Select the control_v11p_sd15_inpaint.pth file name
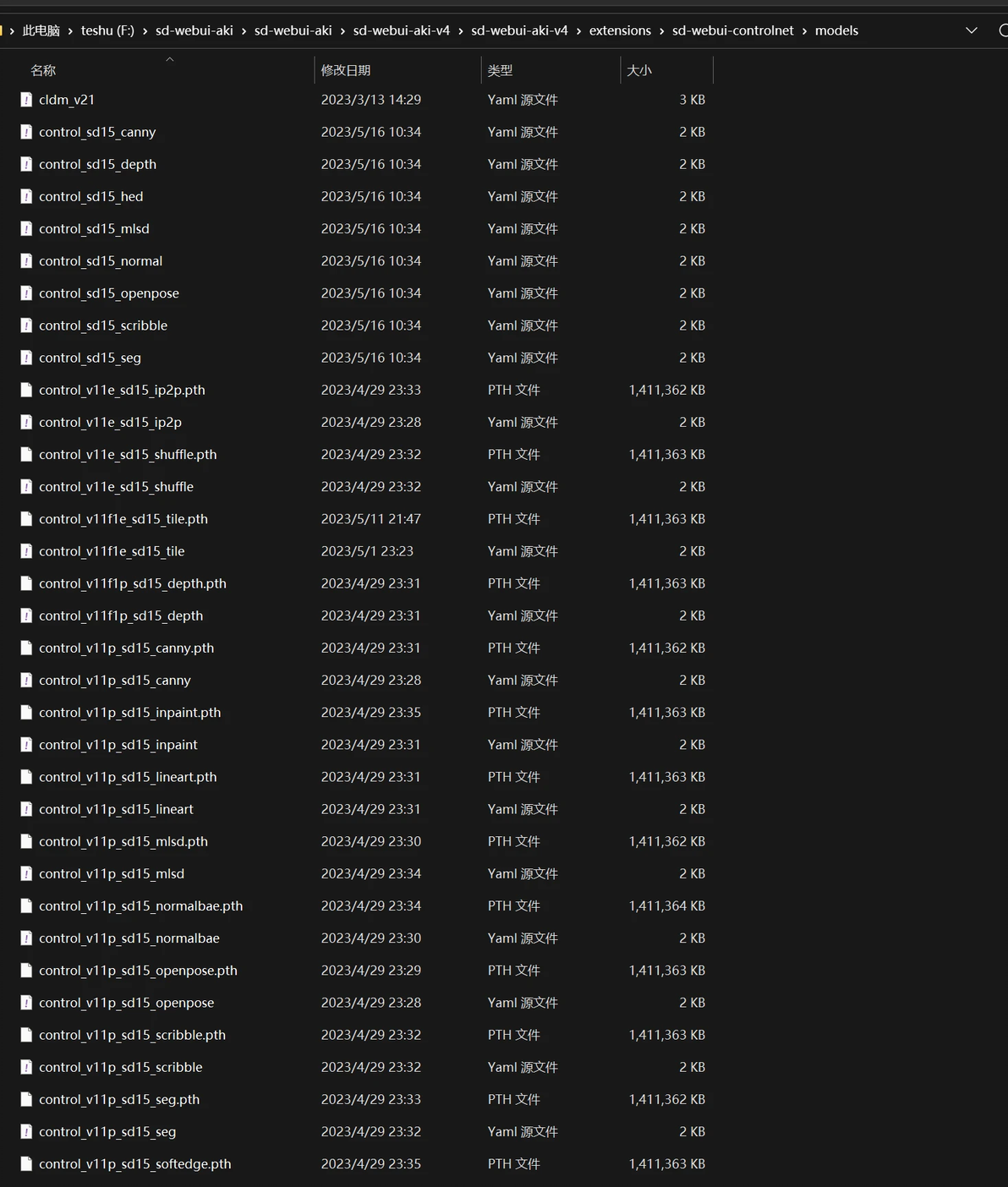1008x1187 pixels. 129,713
